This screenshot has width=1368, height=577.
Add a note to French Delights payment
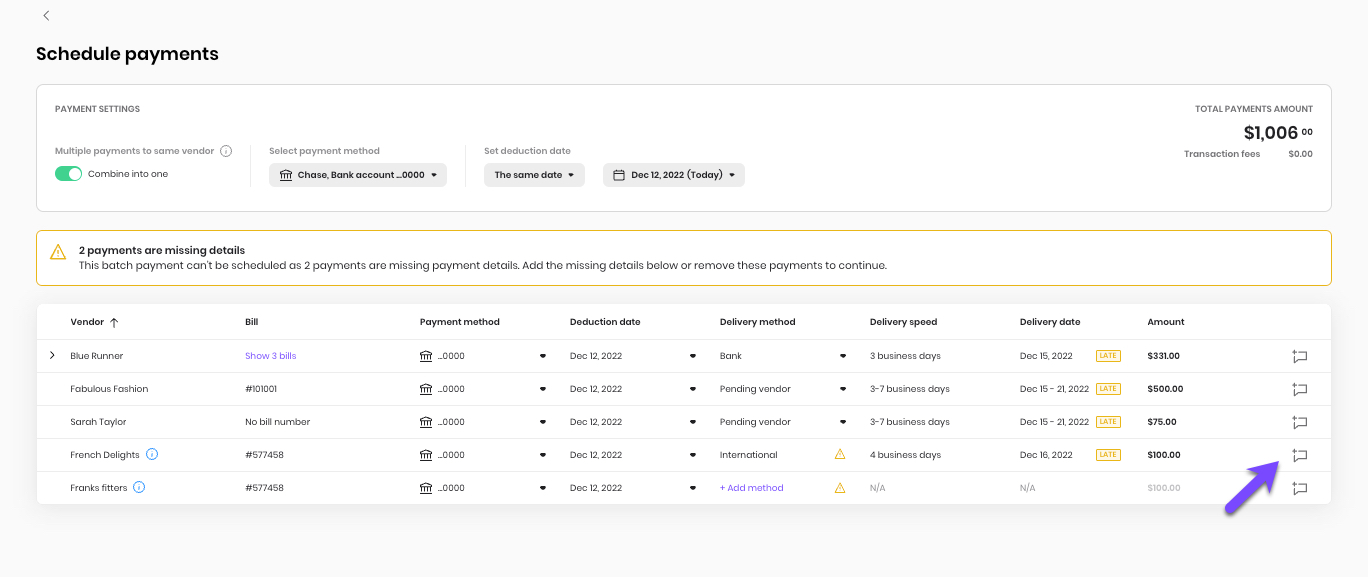point(1299,455)
